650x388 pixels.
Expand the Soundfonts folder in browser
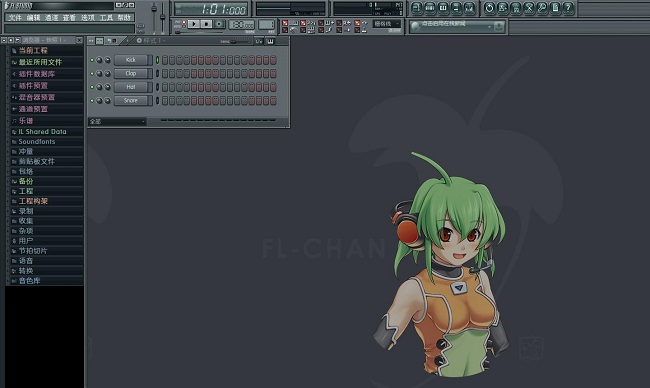(x=36, y=141)
